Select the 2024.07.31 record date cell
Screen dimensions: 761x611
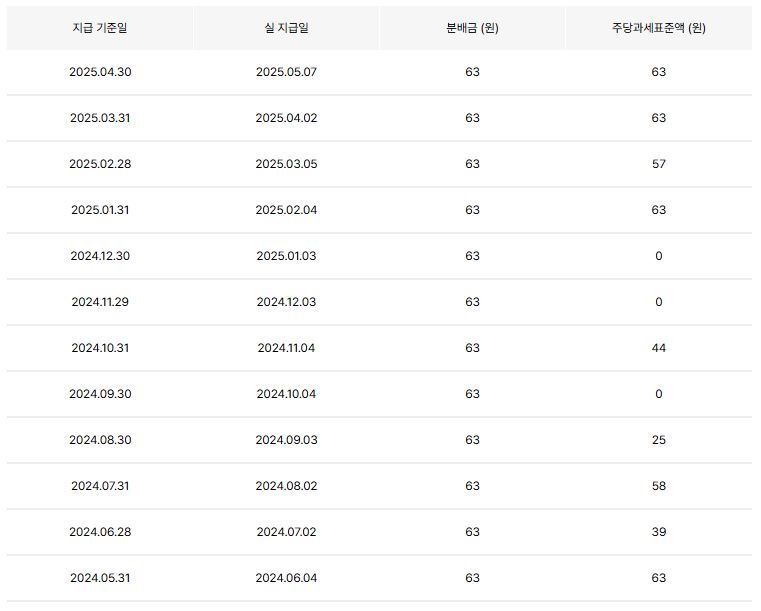click(x=100, y=486)
